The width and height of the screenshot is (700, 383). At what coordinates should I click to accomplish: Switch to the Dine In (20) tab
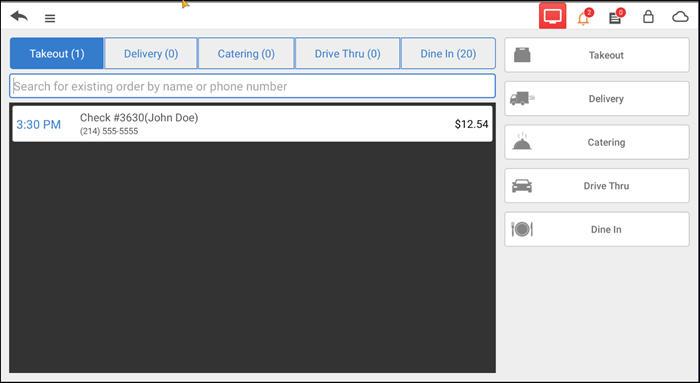click(x=448, y=54)
